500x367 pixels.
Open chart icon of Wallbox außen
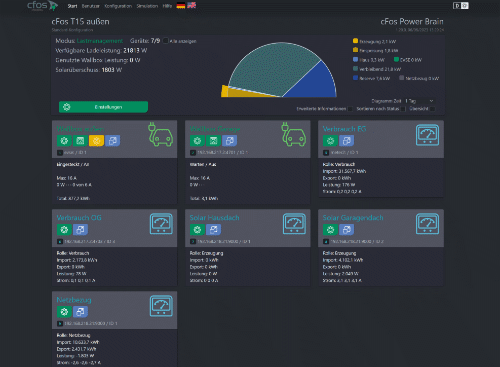tap(80, 141)
